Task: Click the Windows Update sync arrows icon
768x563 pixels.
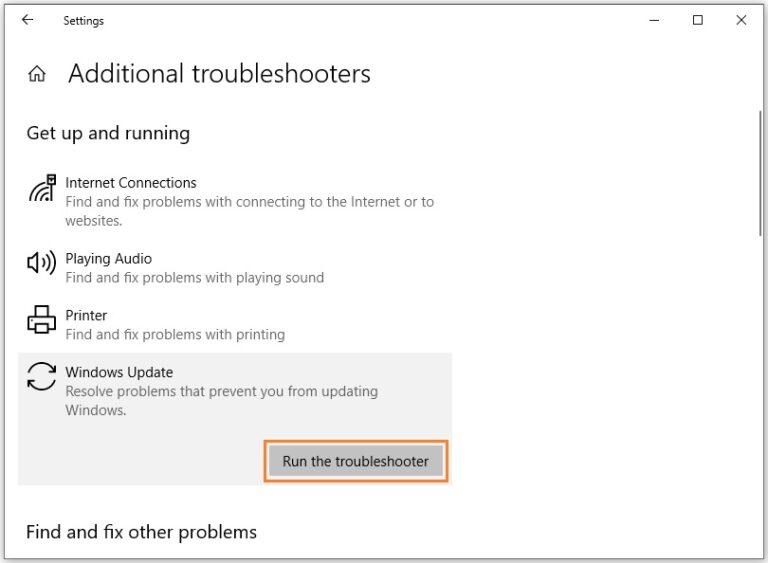Action: (x=41, y=377)
